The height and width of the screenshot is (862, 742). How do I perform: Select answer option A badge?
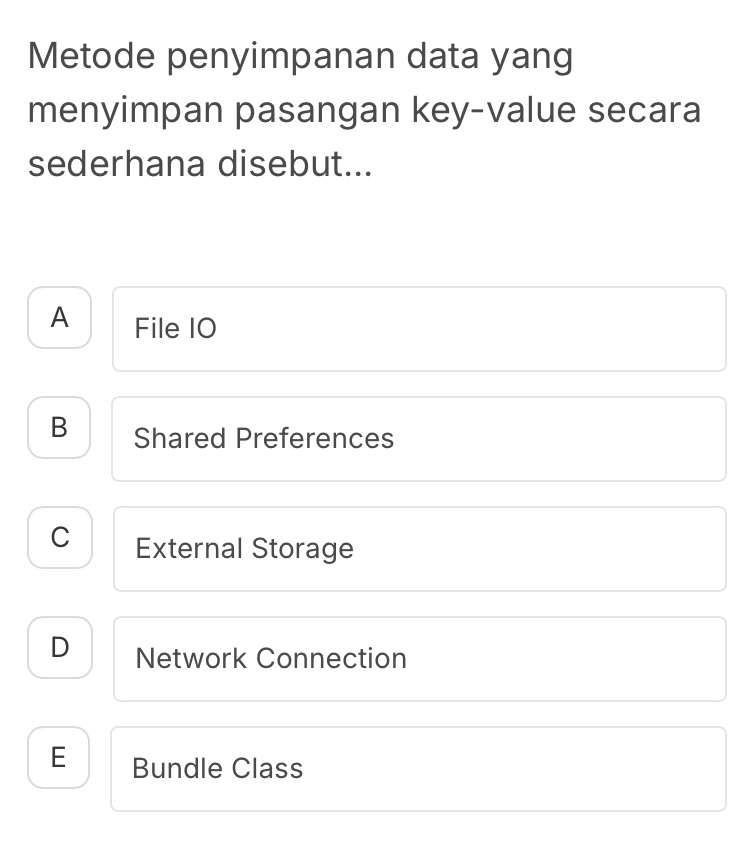coord(59,318)
